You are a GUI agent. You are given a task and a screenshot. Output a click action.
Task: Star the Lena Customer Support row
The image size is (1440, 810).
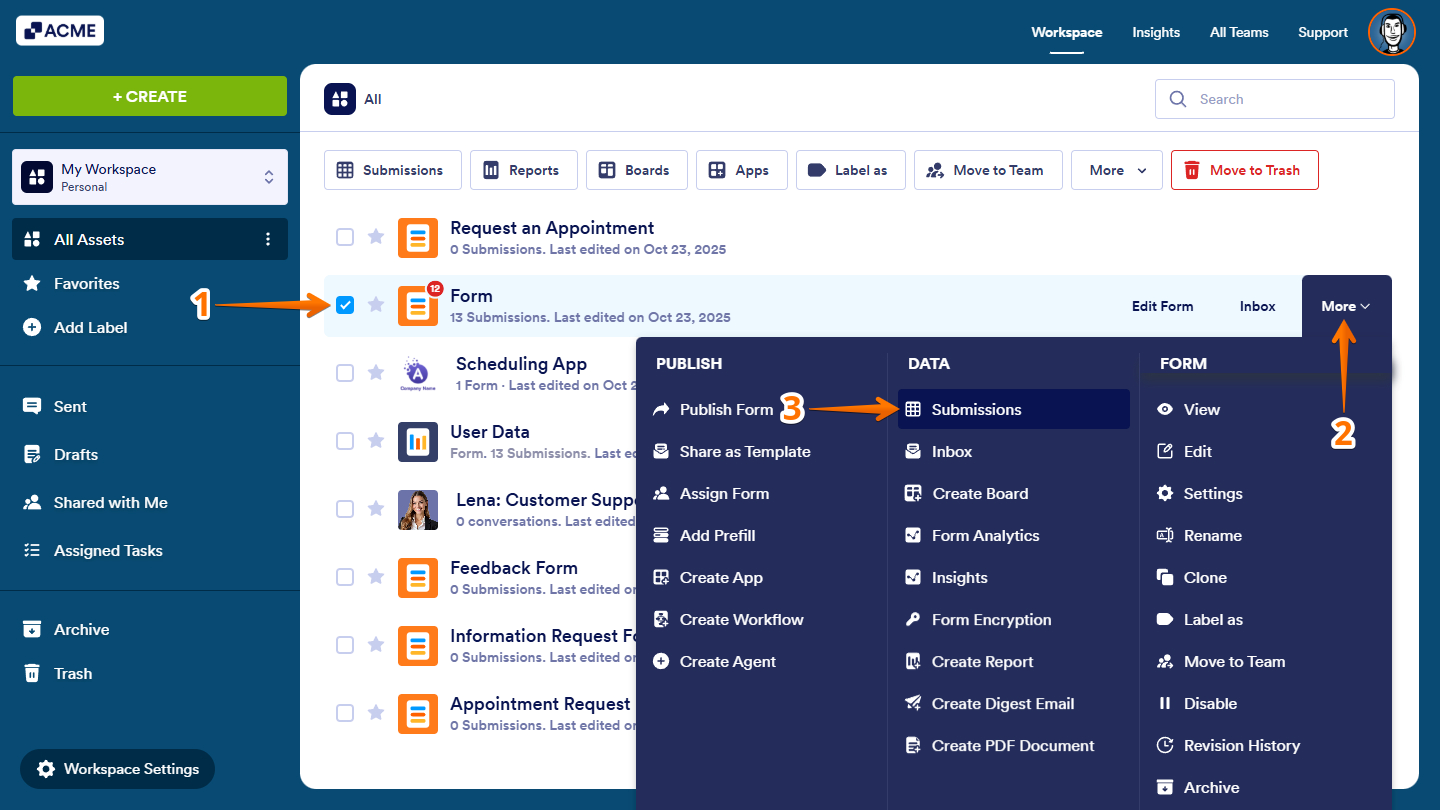click(x=376, y=509)
